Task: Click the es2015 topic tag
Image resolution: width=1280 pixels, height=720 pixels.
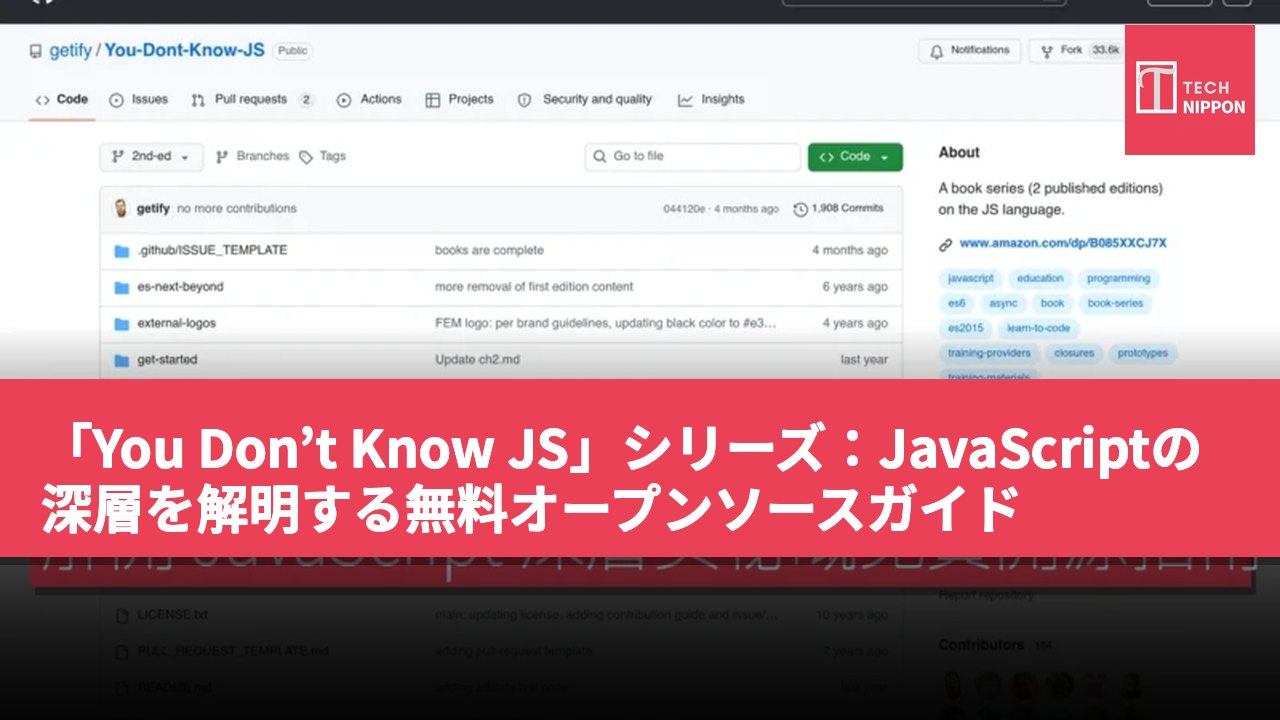Action: pos(966,328)
